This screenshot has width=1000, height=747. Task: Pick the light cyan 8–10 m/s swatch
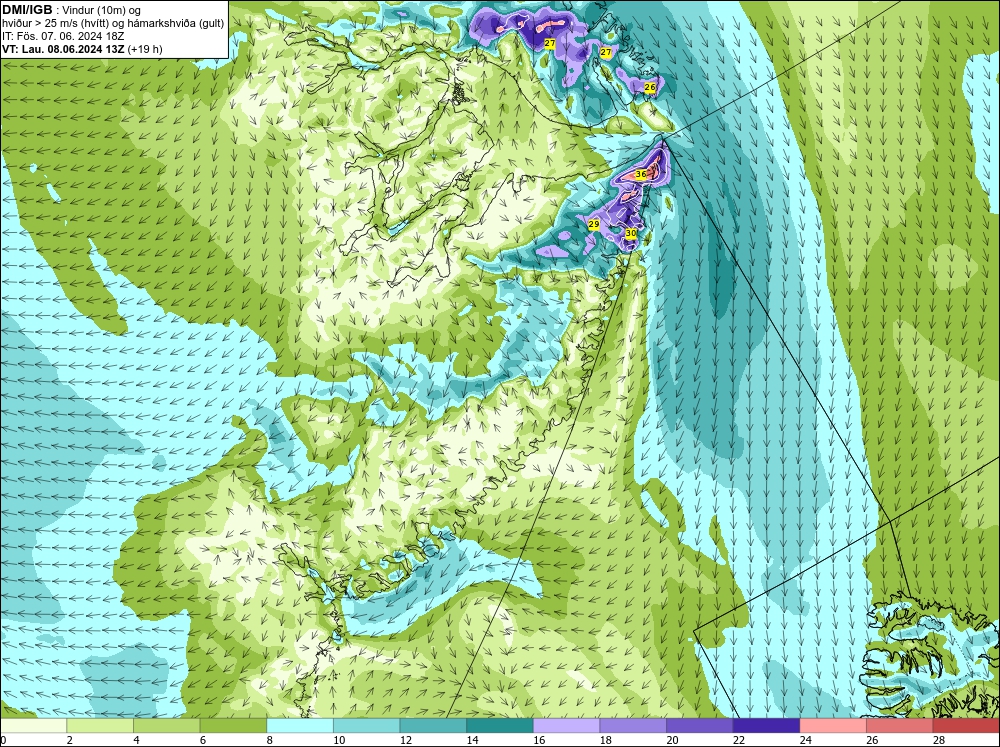pyautogui.click(x=300, y=726)
